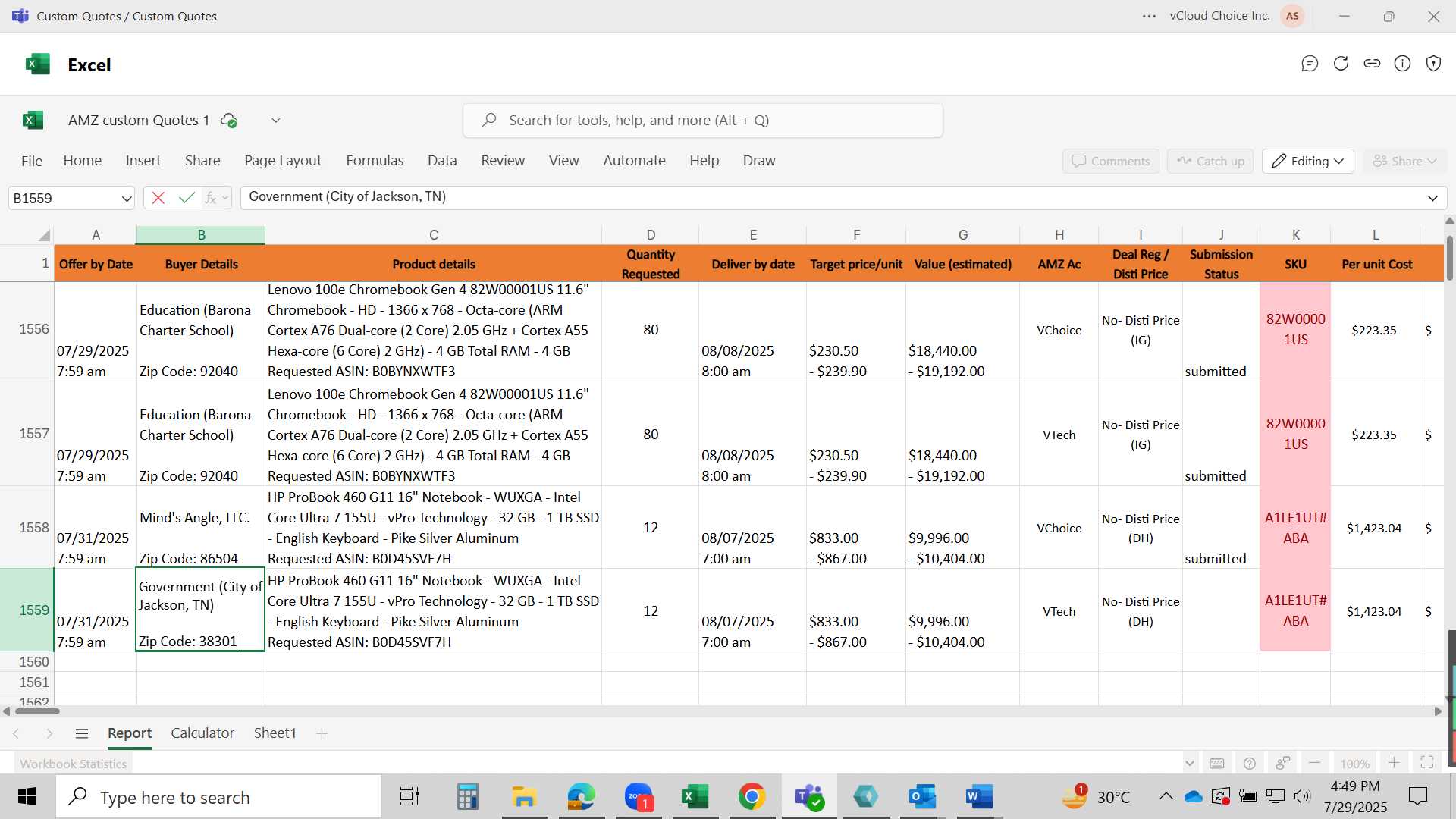The width and height of the screenshot is (1456, 819).
Task: Open the Data ribbon tab
Action: [x=442, y=161]
